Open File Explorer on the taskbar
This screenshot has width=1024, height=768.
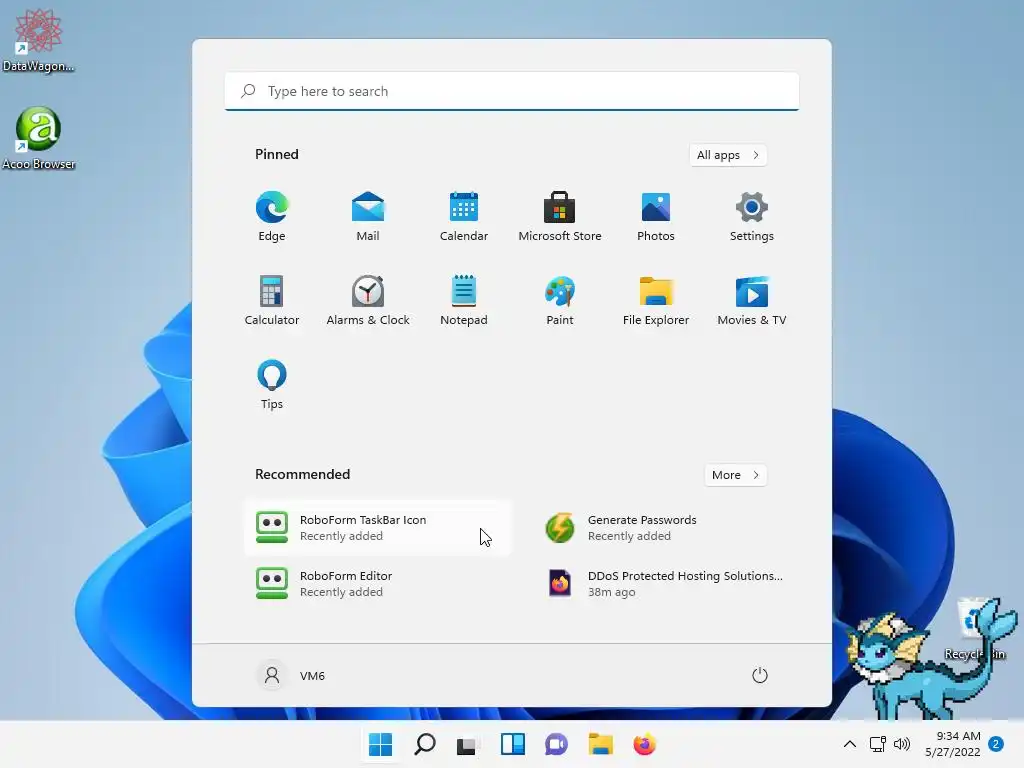[x=600, y=744]
